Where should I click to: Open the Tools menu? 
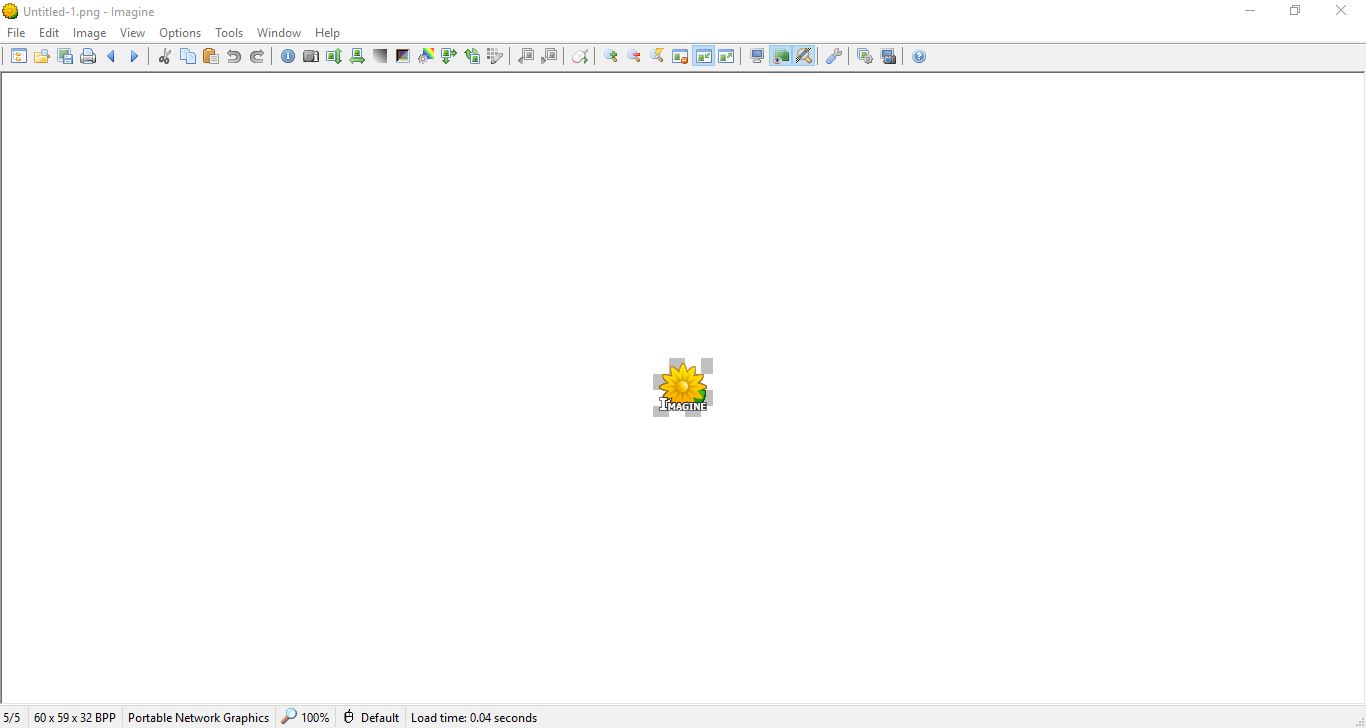[229, 33]
